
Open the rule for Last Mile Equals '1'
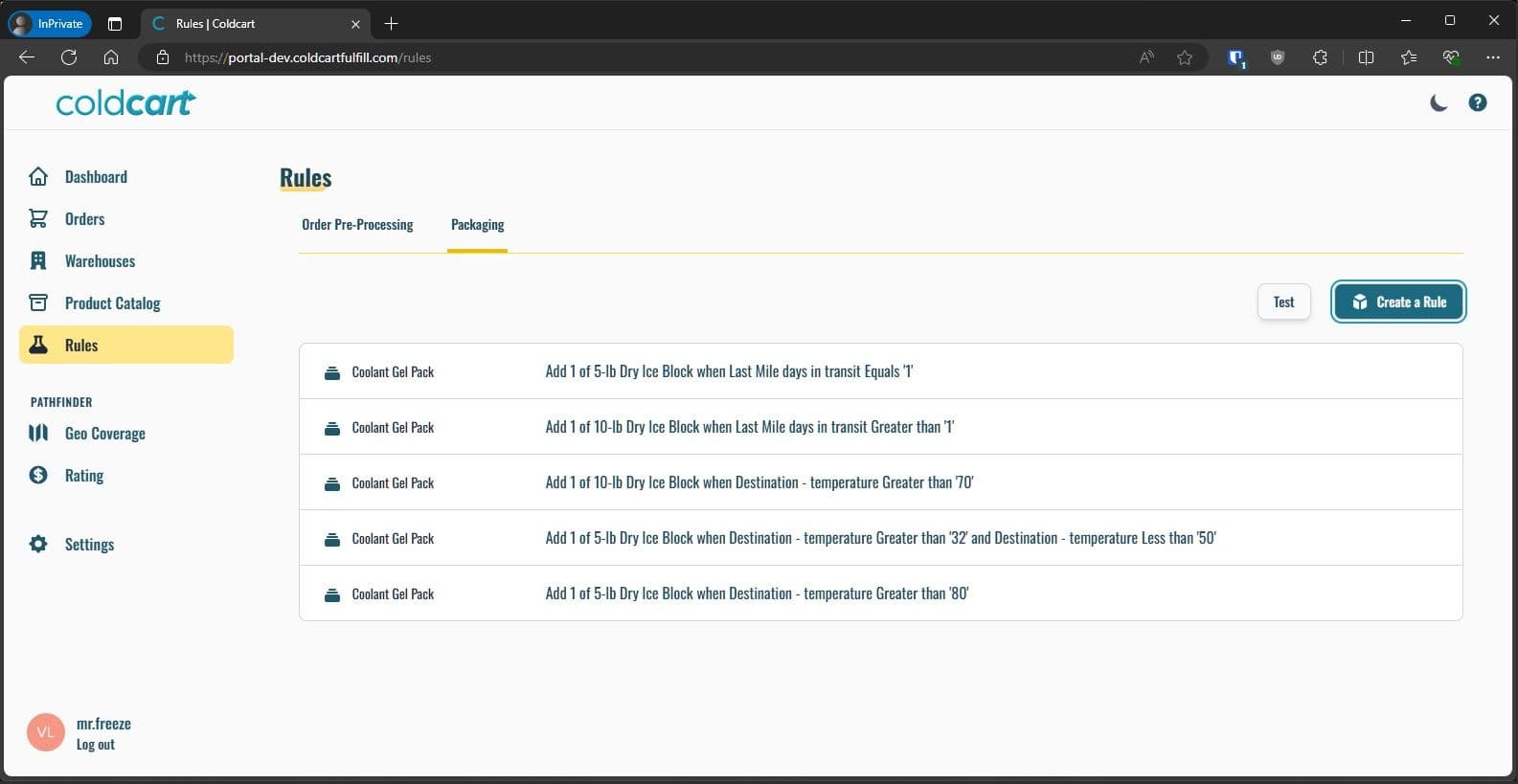click(x=880, y=371)
